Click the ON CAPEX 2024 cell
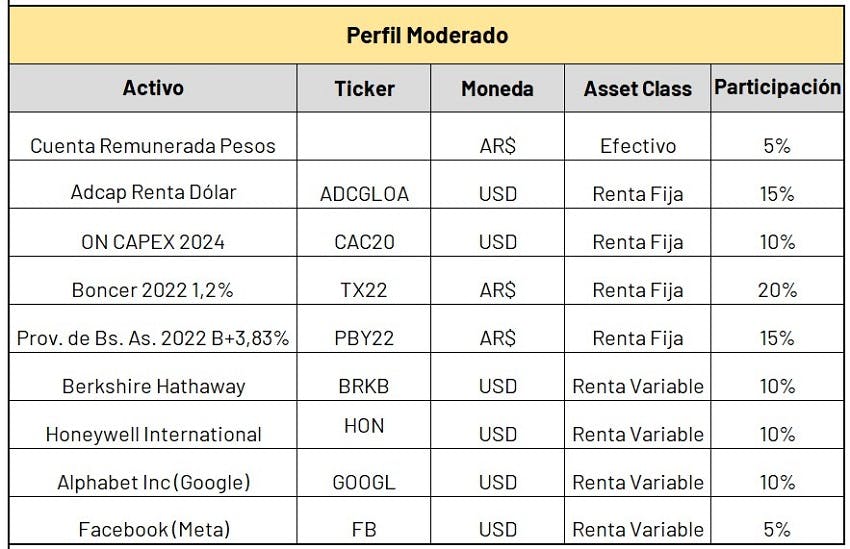 click(153, 233)
